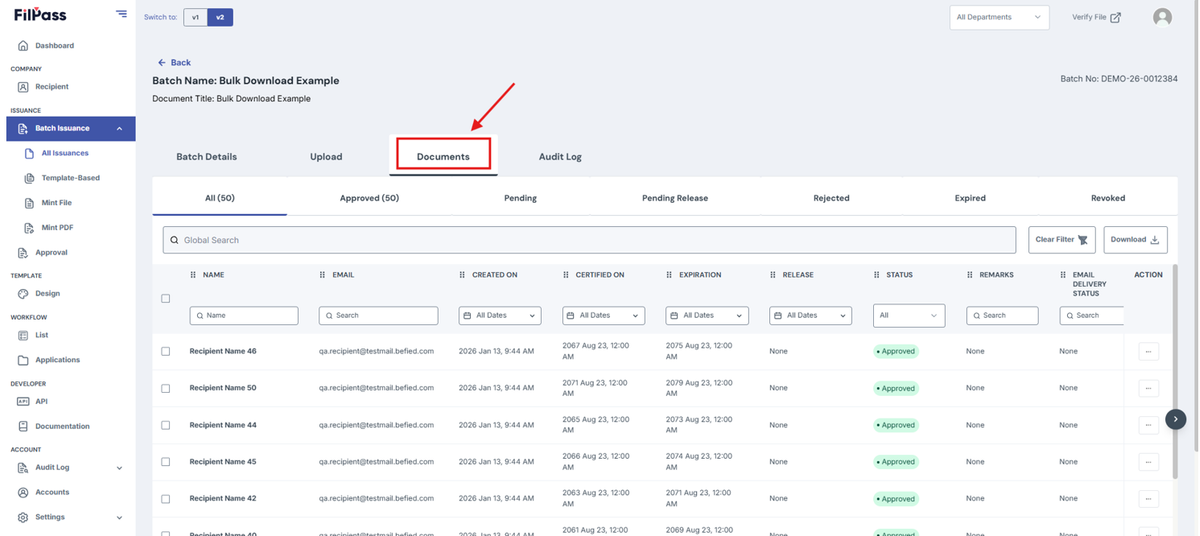Image resolution: width=1200 pixels, height=536 pixels.
Task: Open the action menu for Recipient Name 46
Action: tap(1148, 351)
